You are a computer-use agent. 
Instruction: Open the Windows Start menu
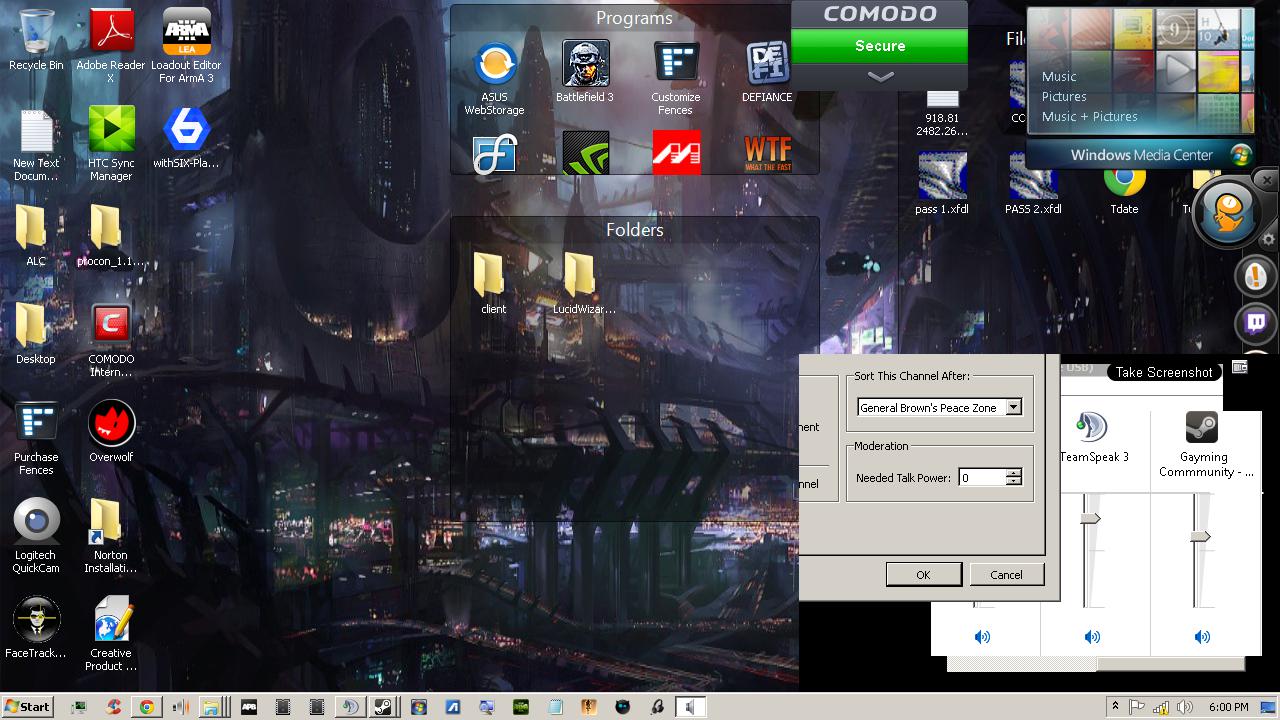coord(27,706)
